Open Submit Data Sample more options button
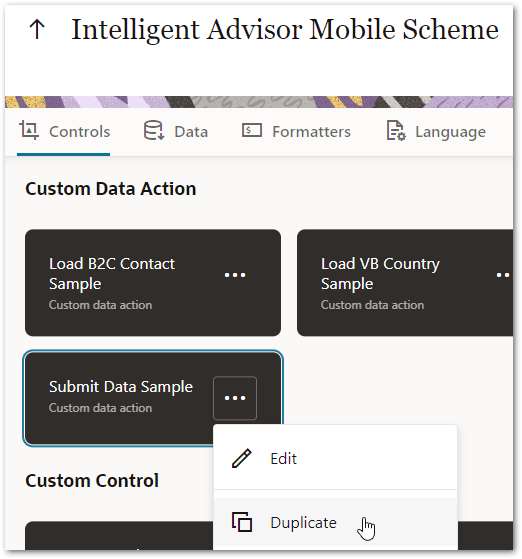Image resolution: width=522 pixels, height=559 pixels. [235, 398]
